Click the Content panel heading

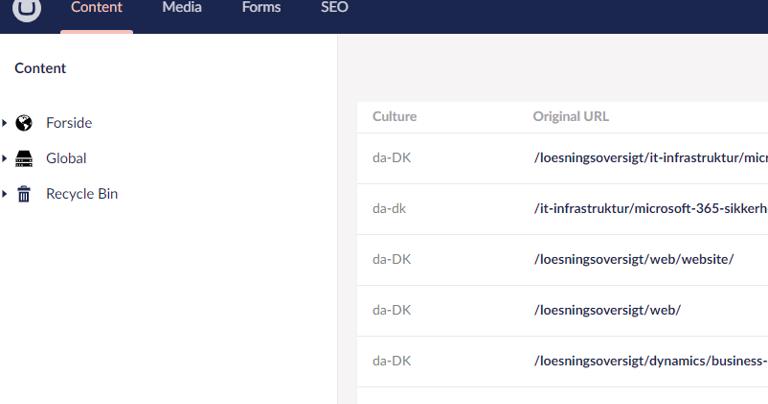[40, 69]
